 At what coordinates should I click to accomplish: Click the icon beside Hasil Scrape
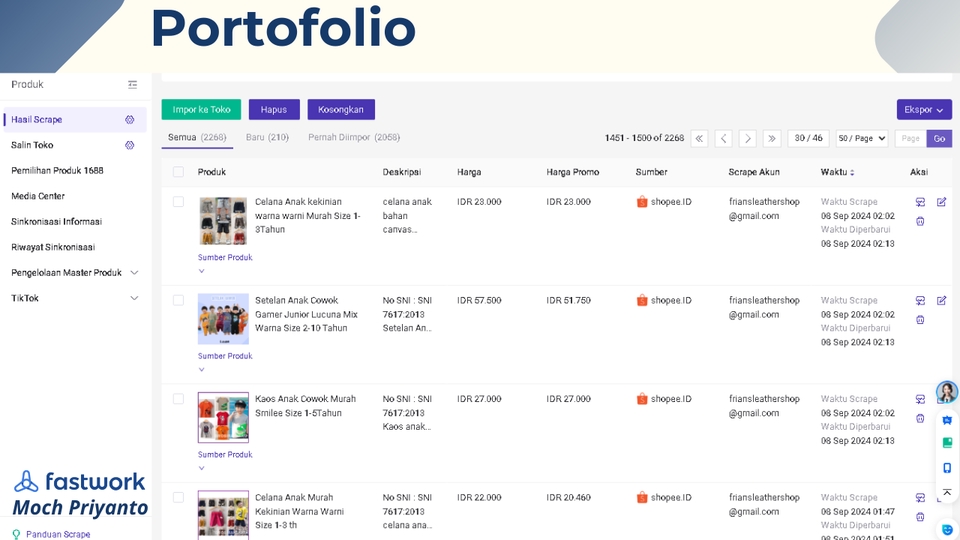point(130,119)
